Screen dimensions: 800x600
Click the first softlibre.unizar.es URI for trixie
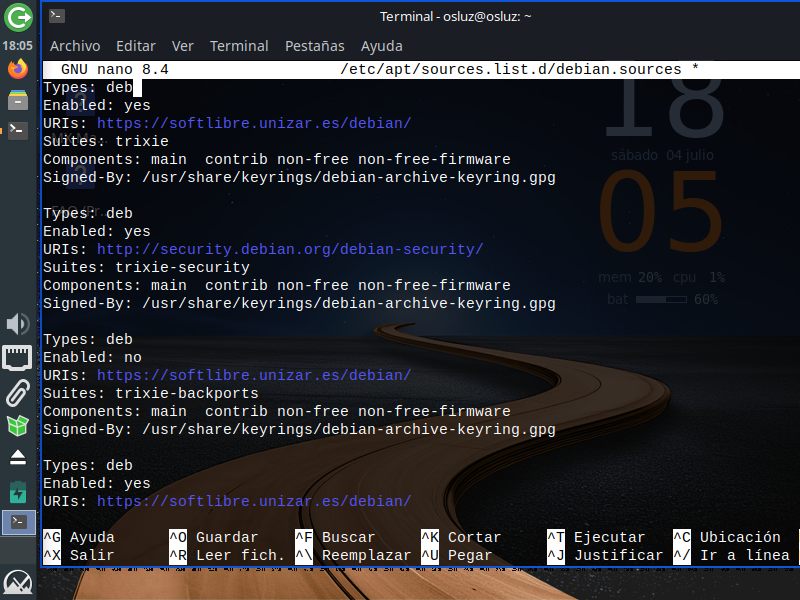point(254,123)
